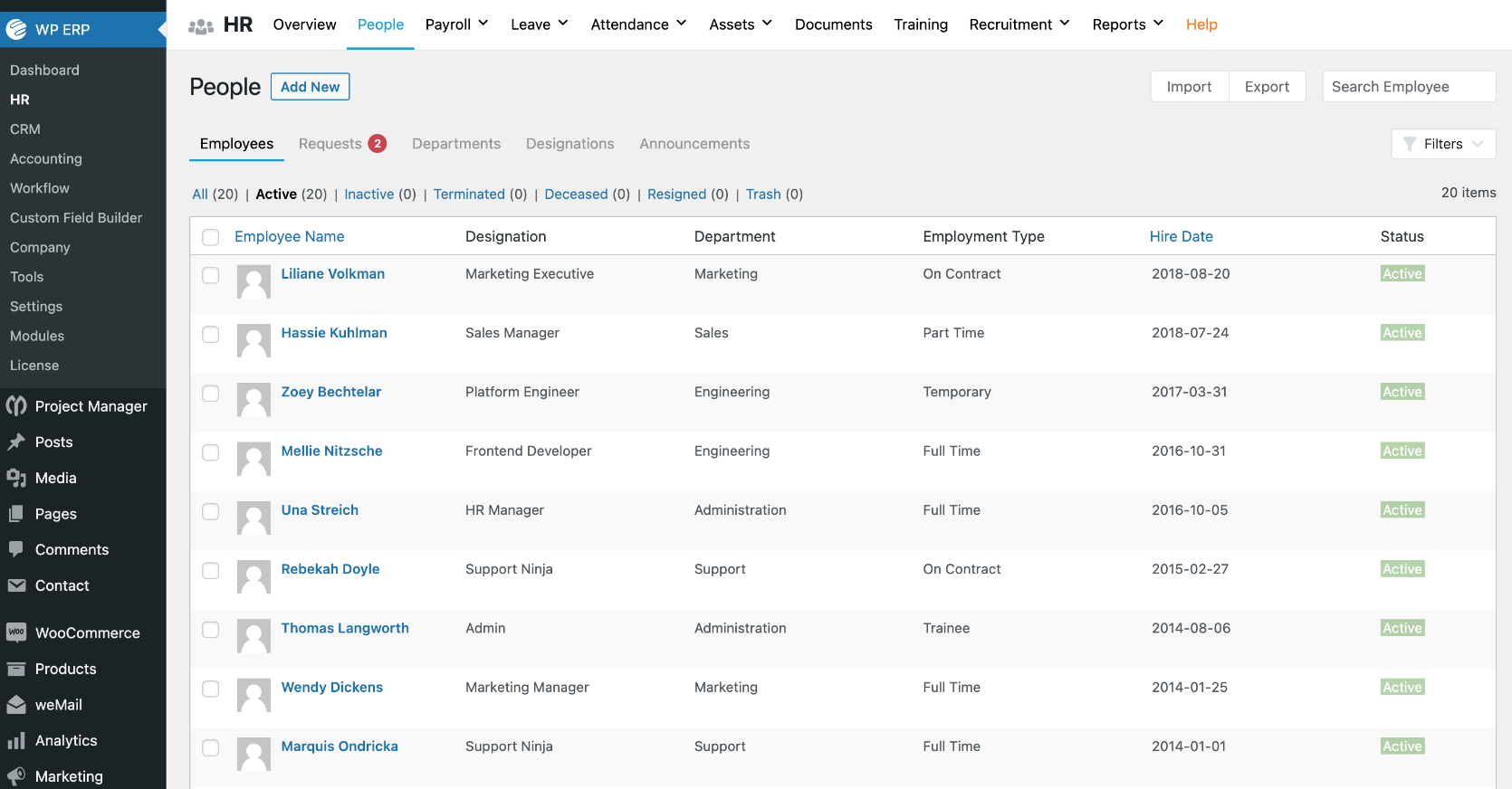Click the WooCommerce sidebar icon
1512x789 pixels.
click(x=16, y=632)
